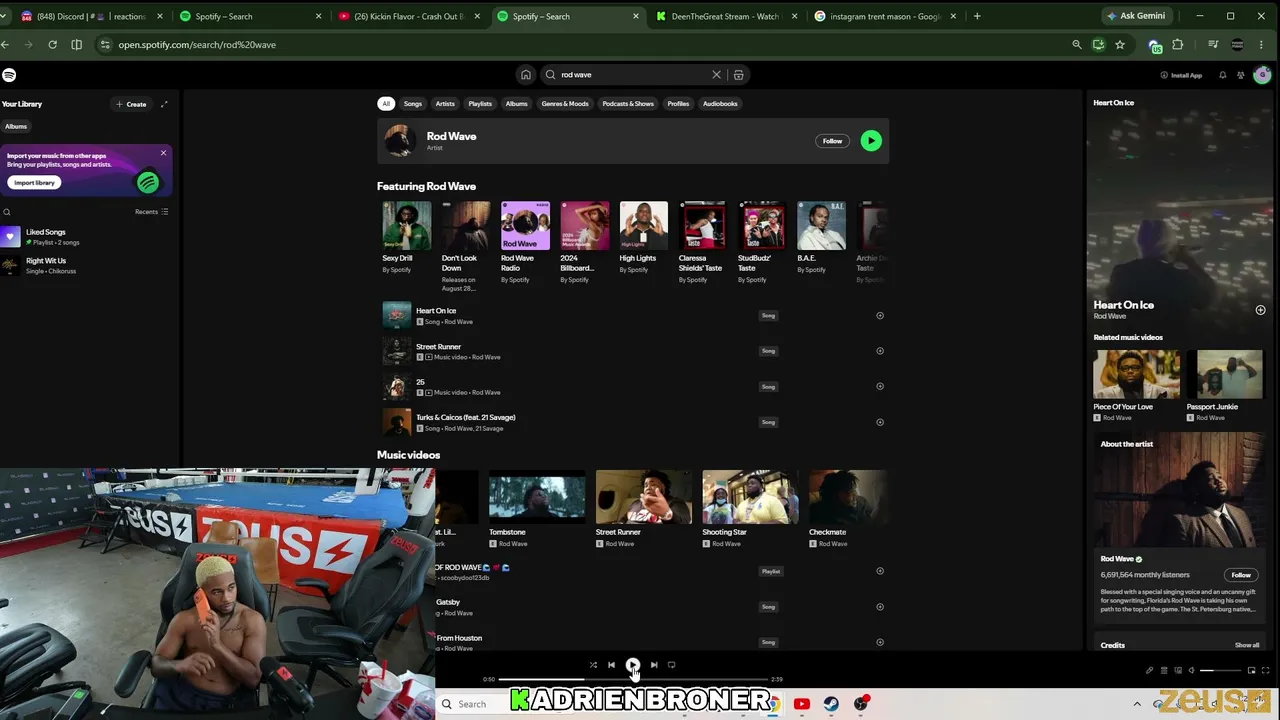Click the Import library button

[x=34, y=183]
